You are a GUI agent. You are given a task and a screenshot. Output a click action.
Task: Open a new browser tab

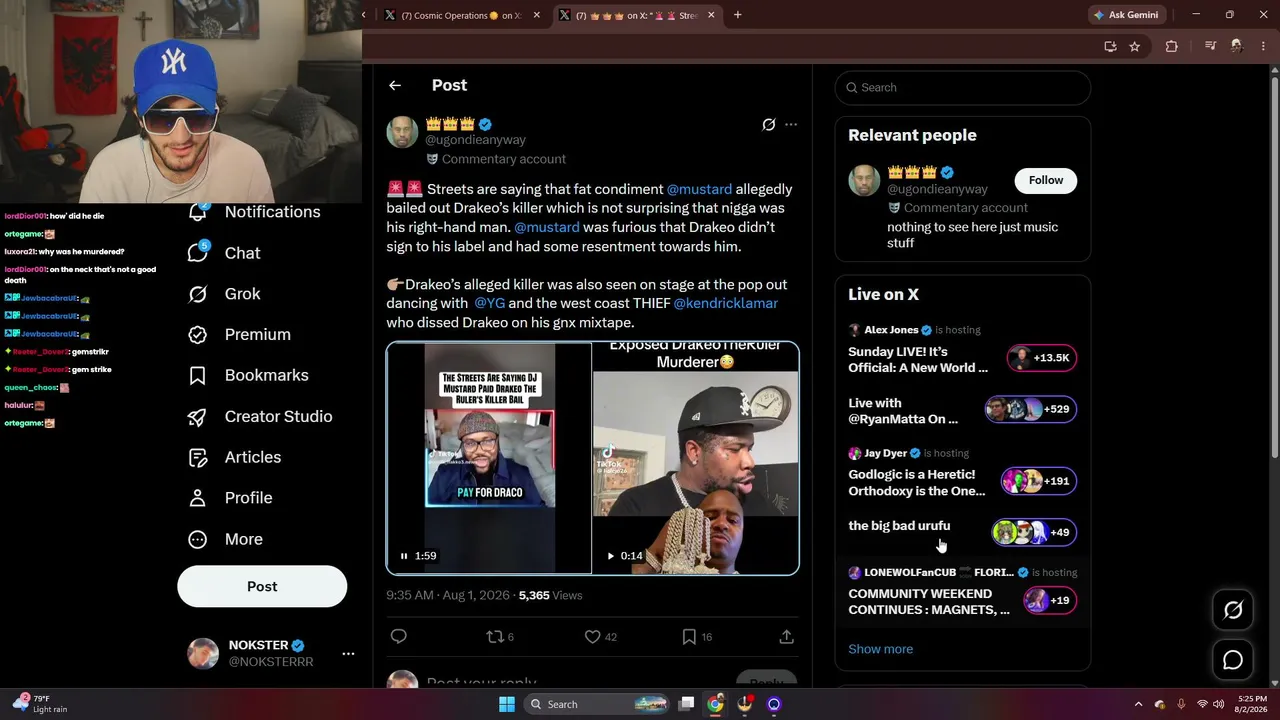[737, 15]
